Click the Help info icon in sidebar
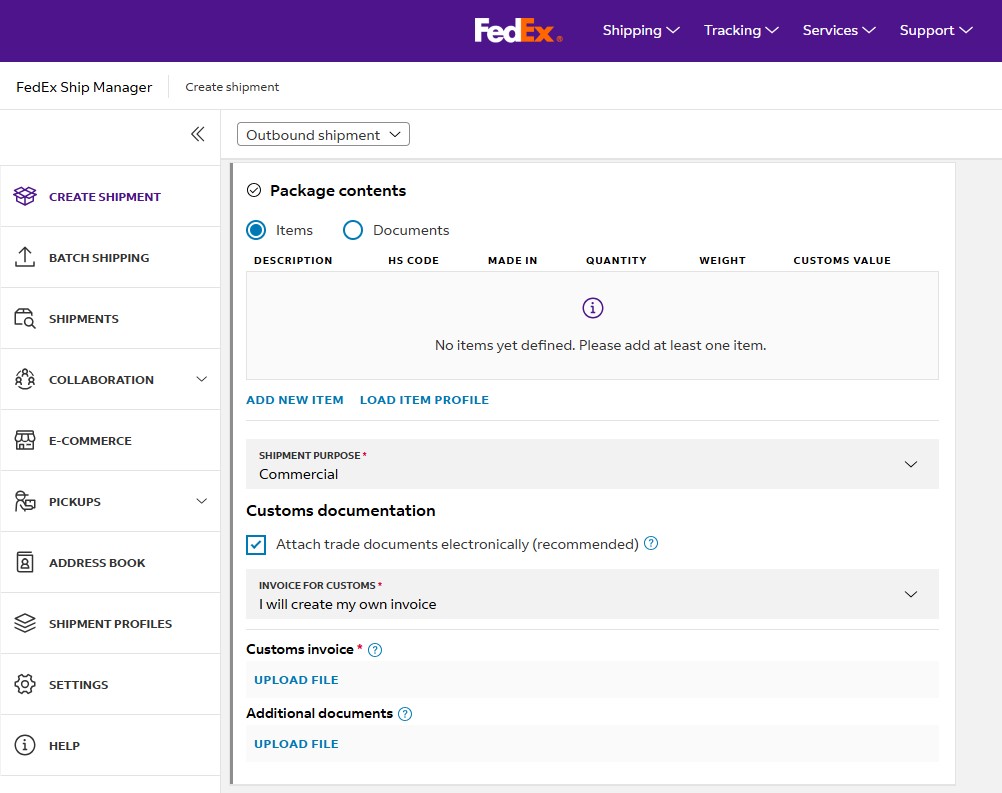 (25, 745)
